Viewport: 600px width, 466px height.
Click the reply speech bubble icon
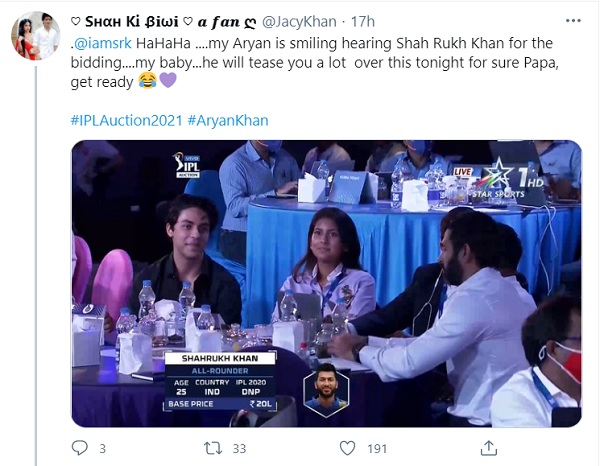coord(80,448)
